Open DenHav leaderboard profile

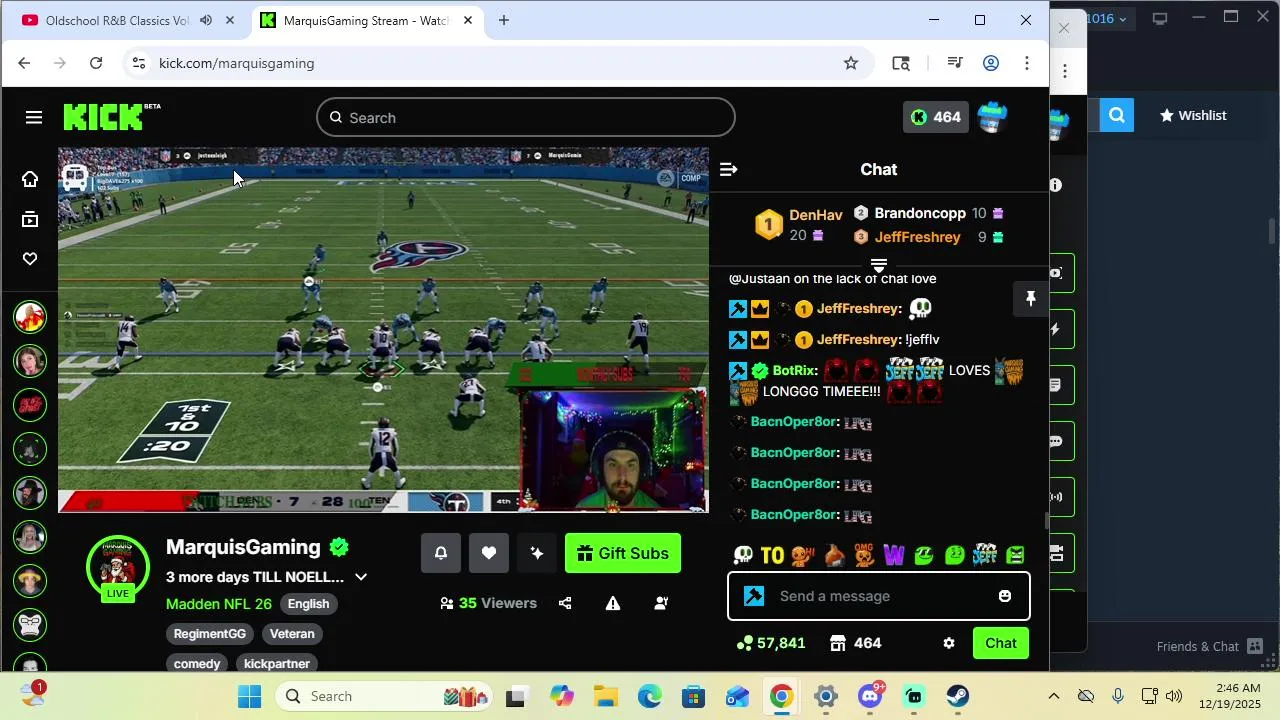point(816,215)
